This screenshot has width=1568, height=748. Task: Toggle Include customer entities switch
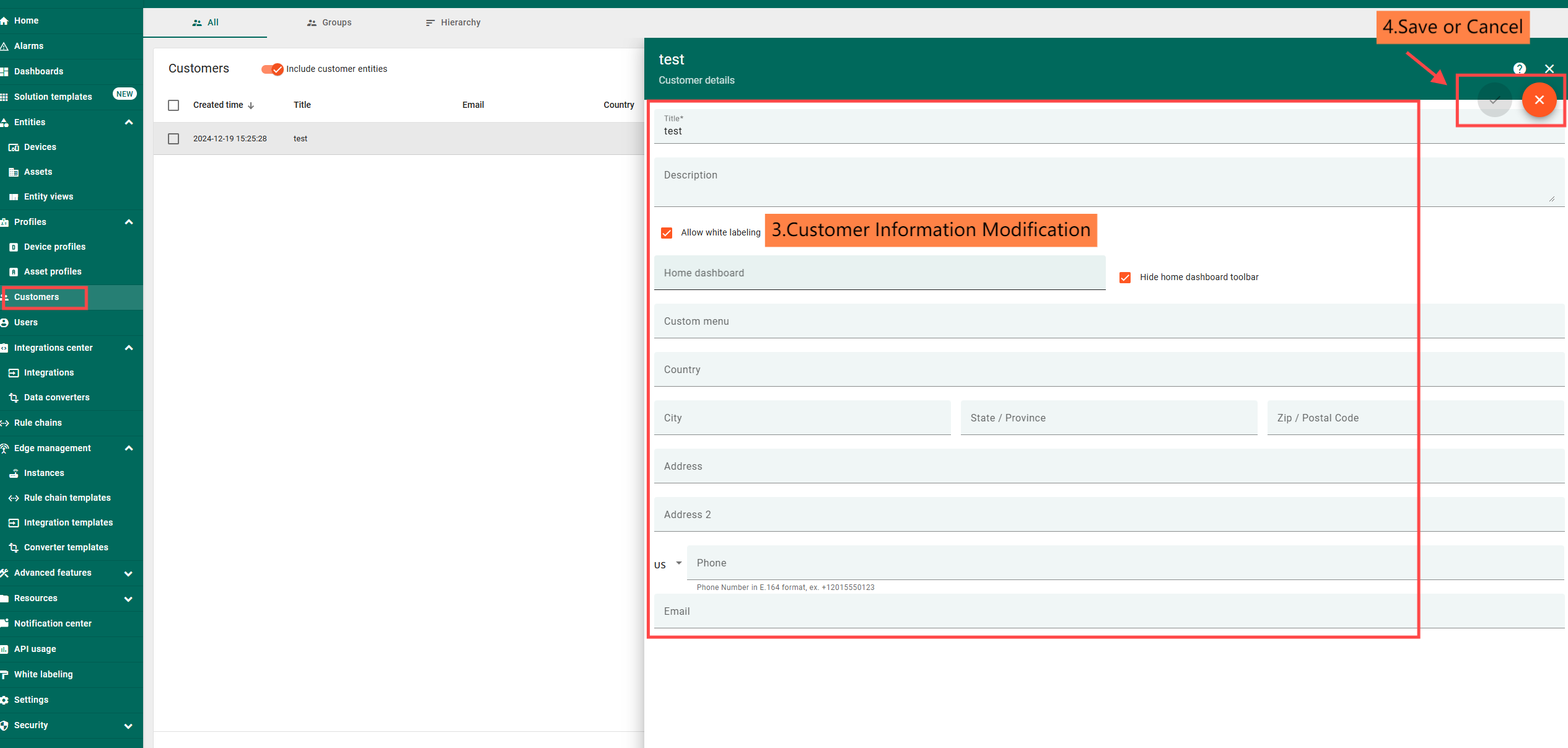tap(273, 69)
